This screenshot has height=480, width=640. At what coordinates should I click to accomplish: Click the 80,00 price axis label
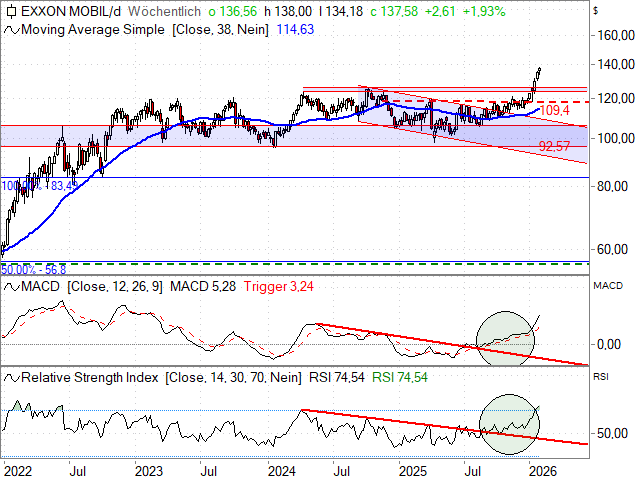tap(612, 187)
